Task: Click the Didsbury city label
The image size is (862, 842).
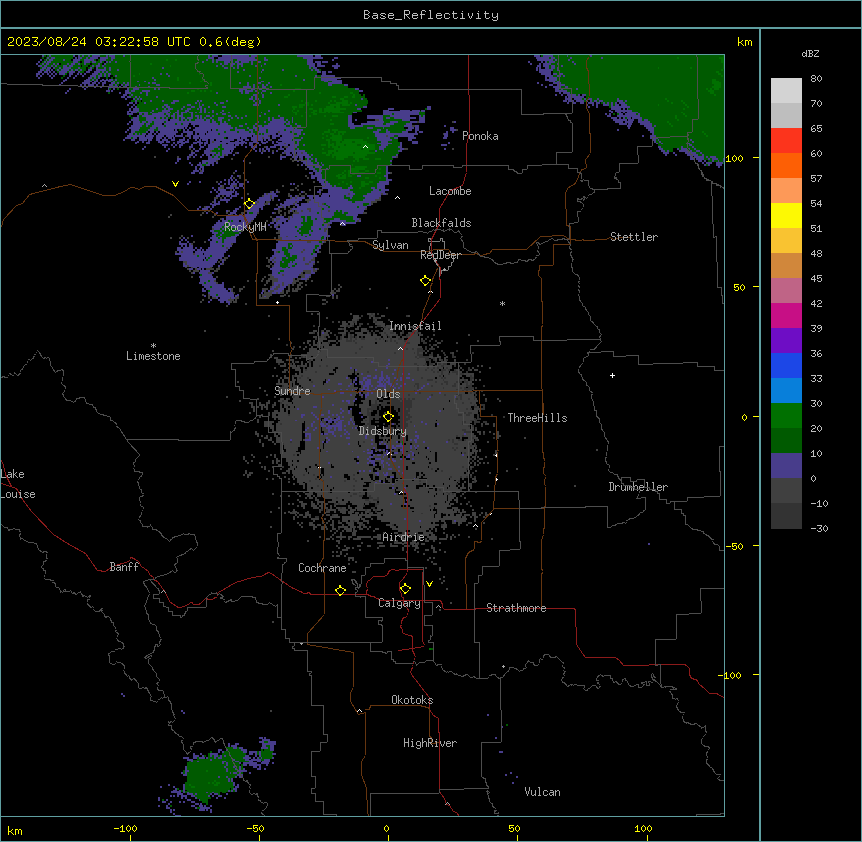Action: (x=383, y=431)
